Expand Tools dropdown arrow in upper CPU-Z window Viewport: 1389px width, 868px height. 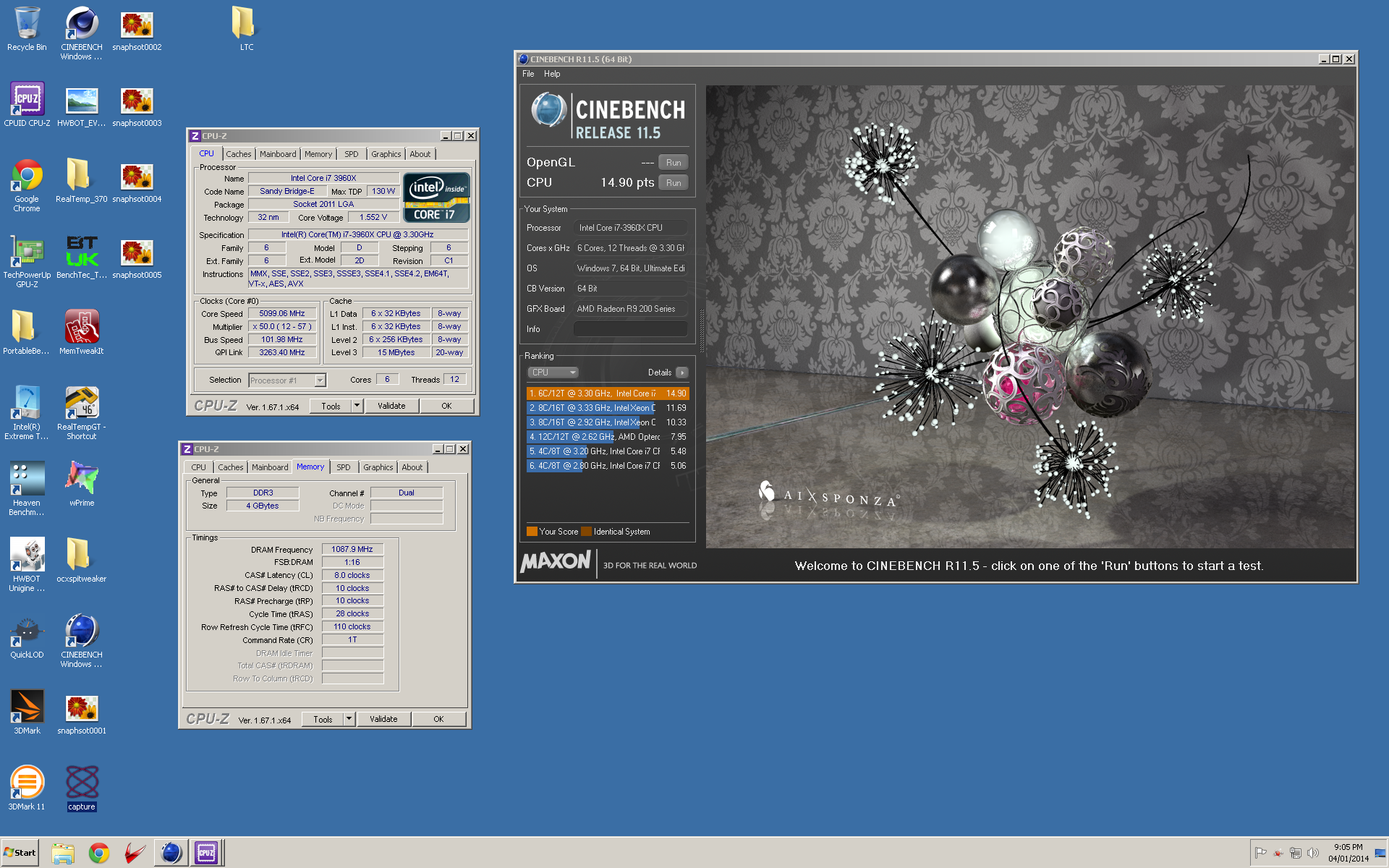(357, 407)
